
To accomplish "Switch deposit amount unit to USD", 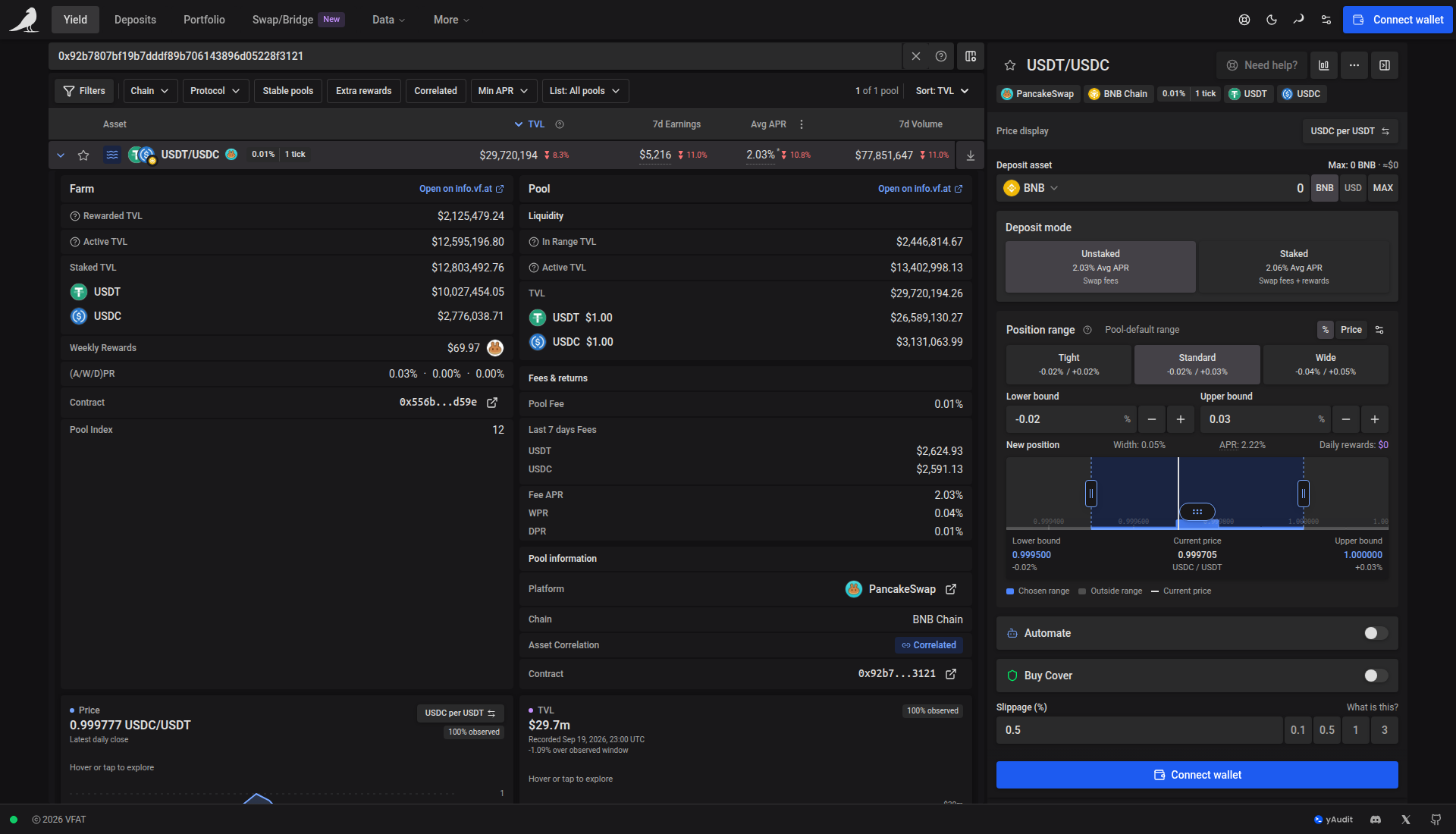I will (x=1353, y=188).
